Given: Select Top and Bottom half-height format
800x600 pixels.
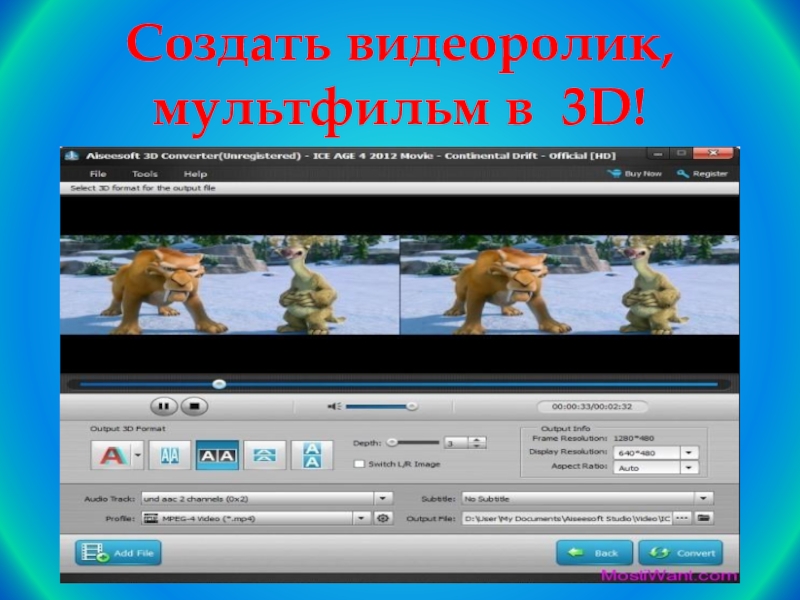Looking at the screenshot, I should click(264, 455).
